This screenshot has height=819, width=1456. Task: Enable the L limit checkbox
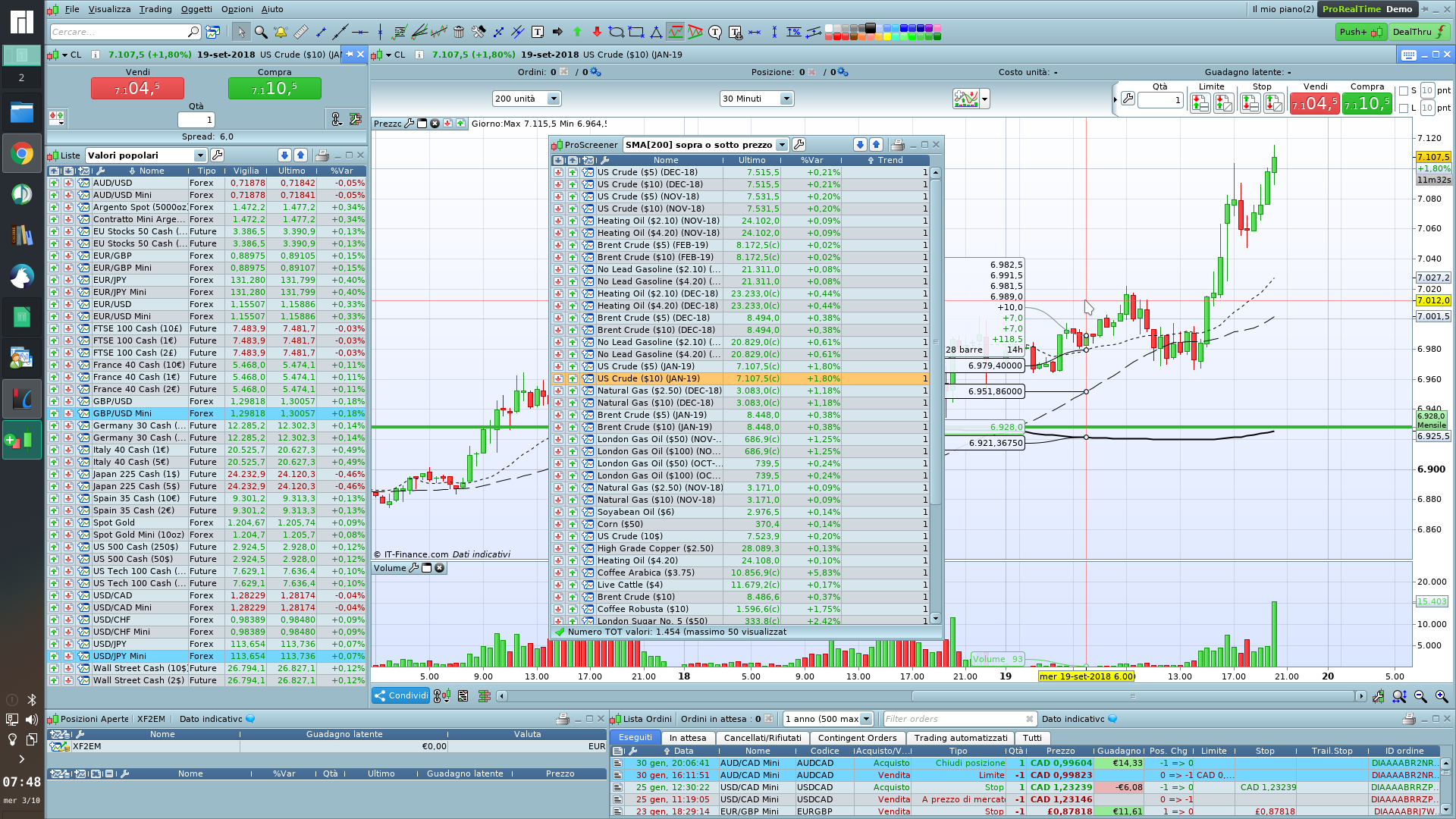click(x=1404, y=108)
